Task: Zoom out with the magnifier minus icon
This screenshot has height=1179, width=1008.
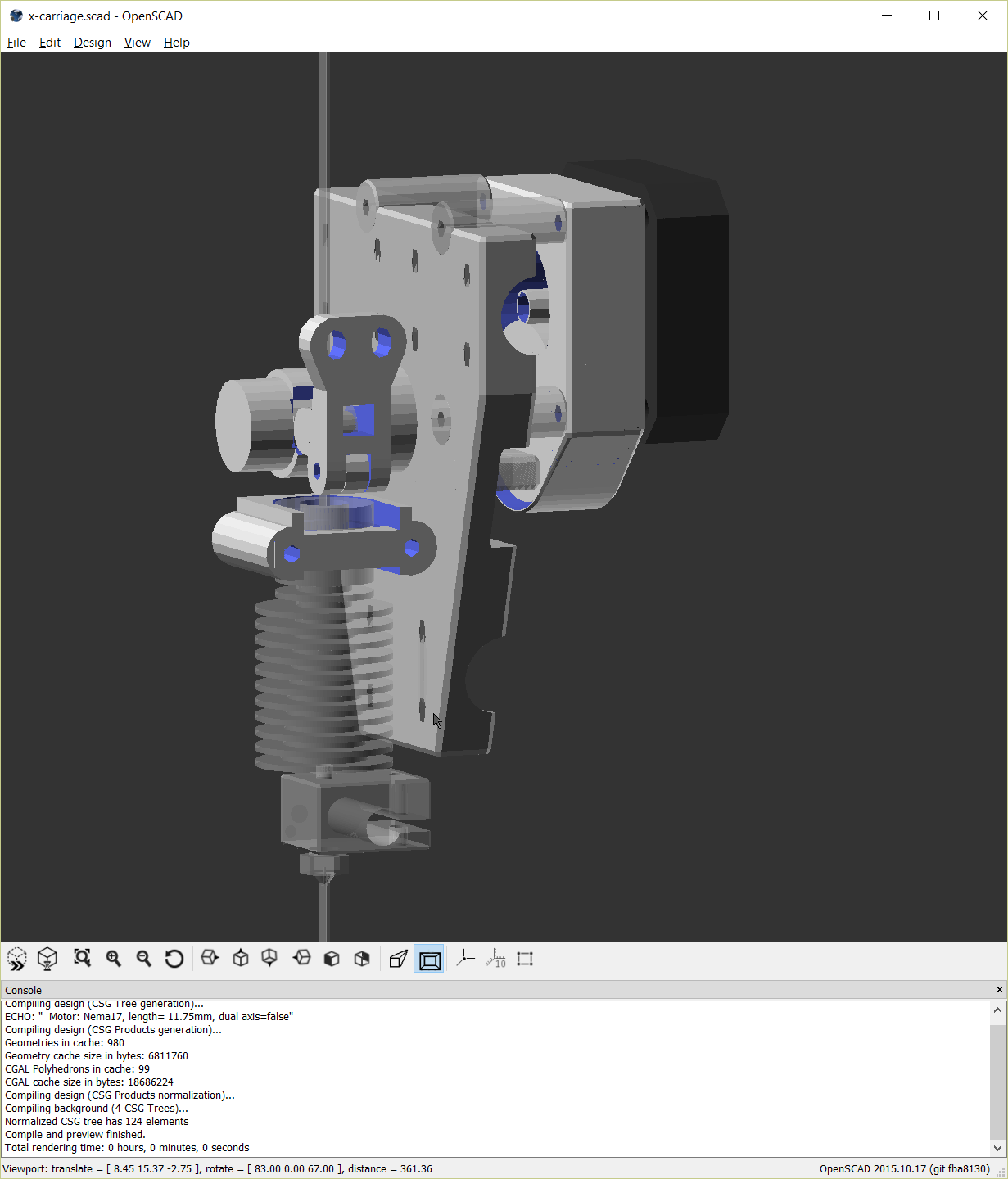Action: click(144, 959)
